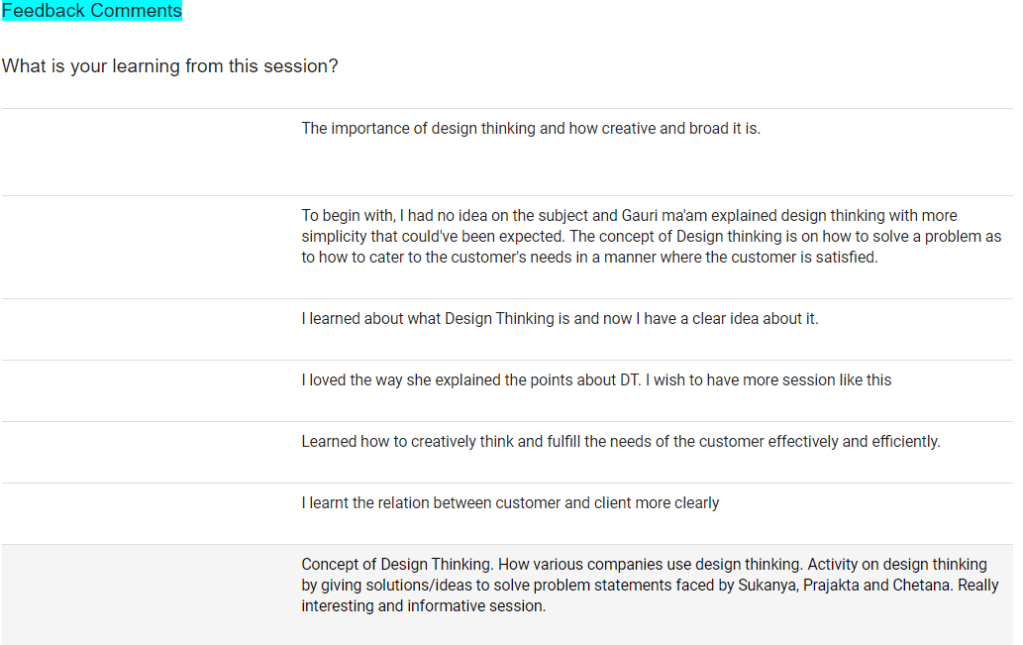Select the comment on importance of design thinking
This screenshot has width=1023, height=645.
[x=530, y=129]
